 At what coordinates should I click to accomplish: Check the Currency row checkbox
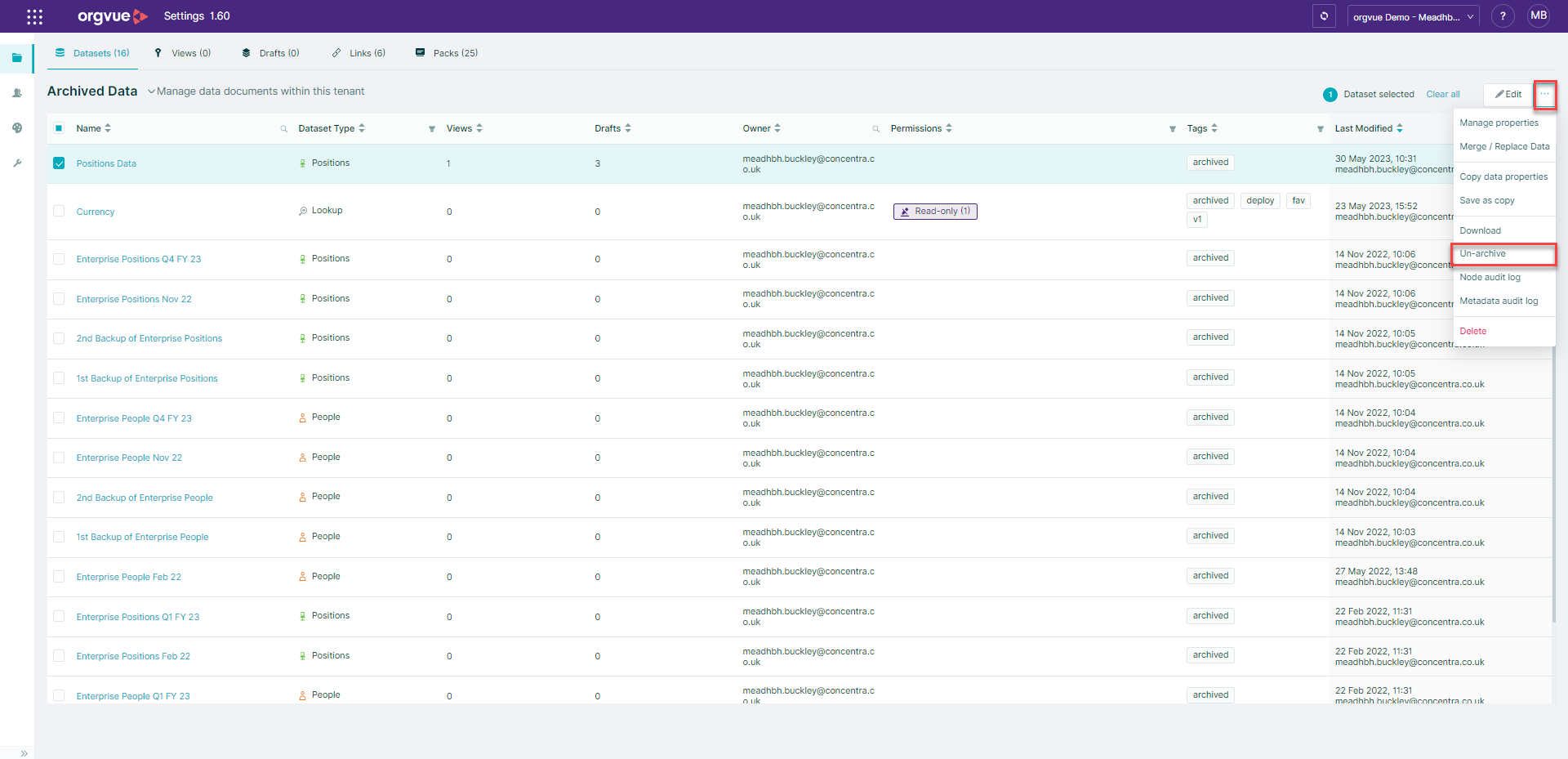pos(59,211)
